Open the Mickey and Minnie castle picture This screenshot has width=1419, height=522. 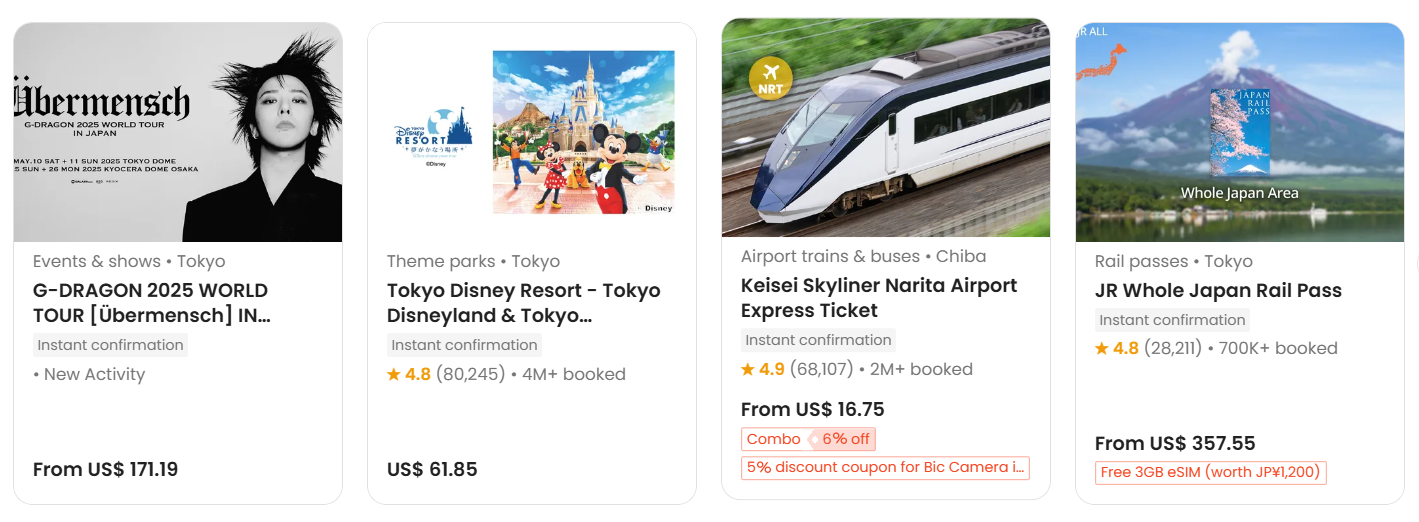pos(583,132)
